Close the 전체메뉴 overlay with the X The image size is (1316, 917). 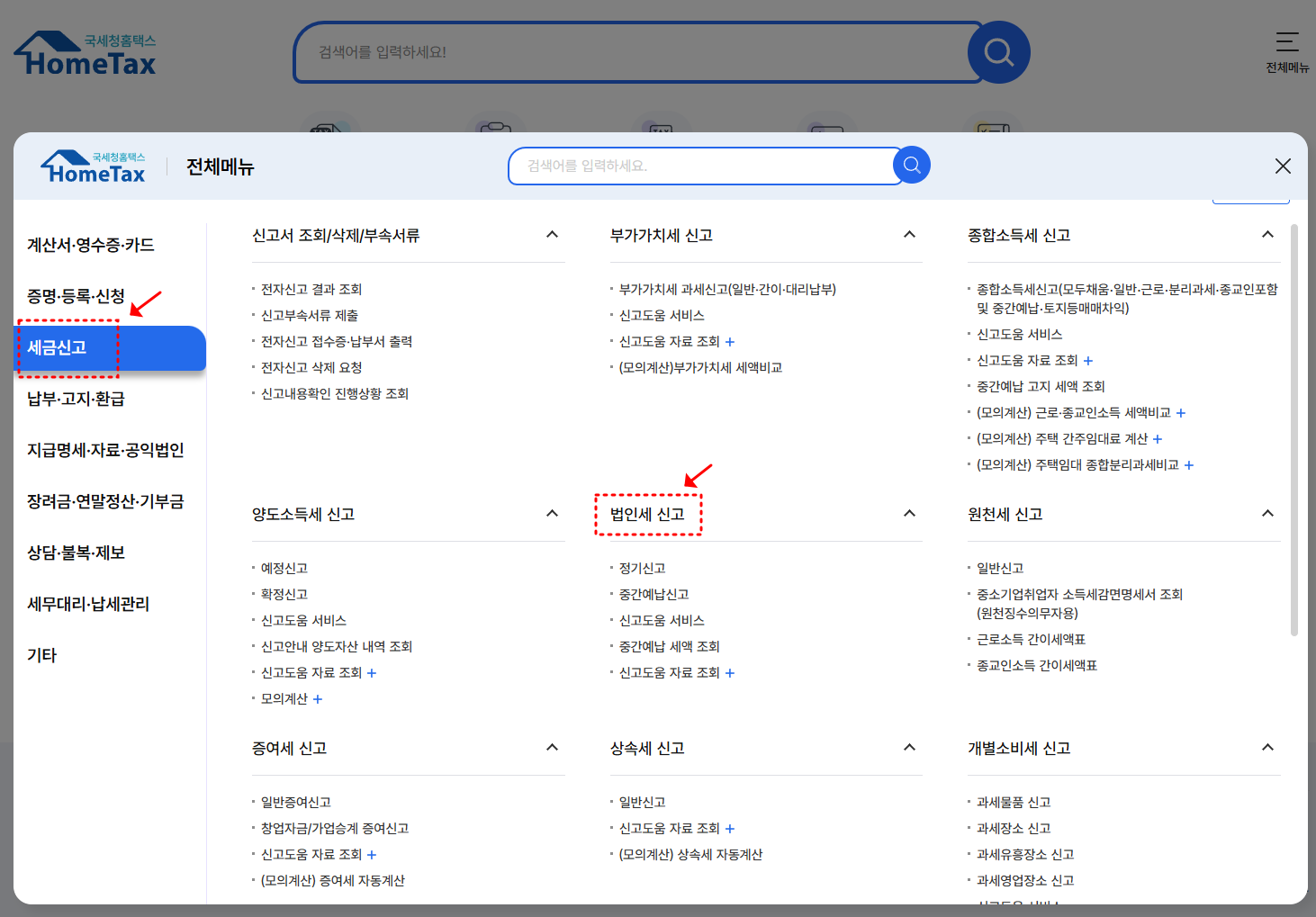point(1283,166)
